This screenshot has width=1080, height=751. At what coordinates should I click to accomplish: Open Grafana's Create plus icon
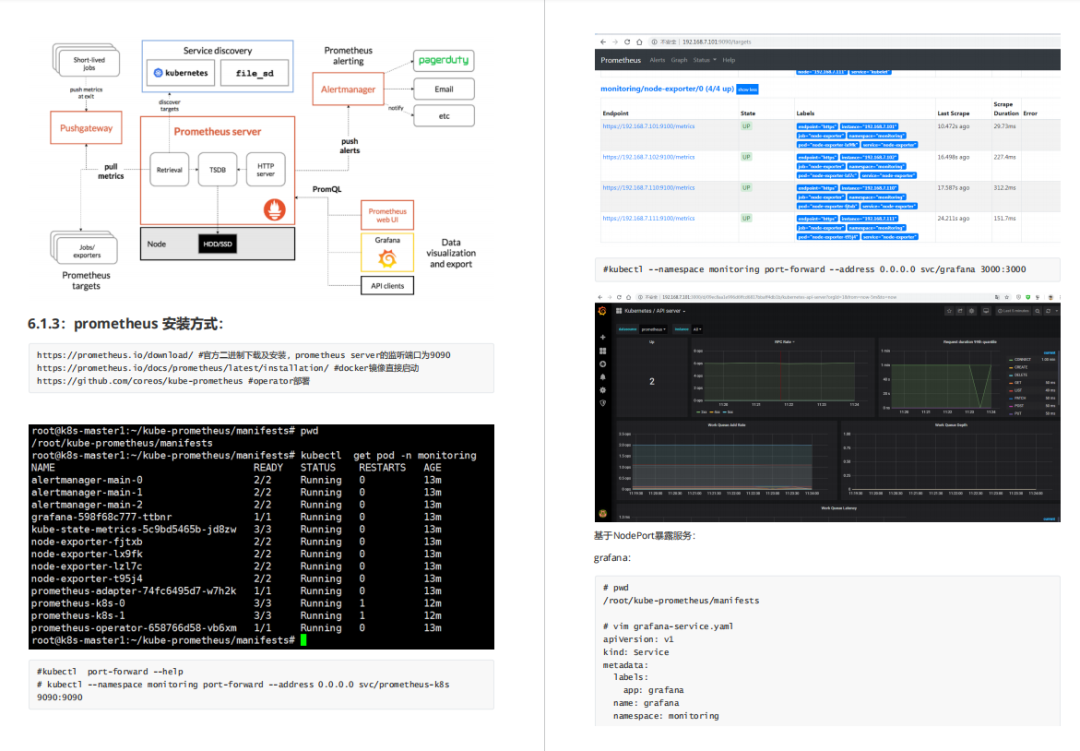pos(603,337)
